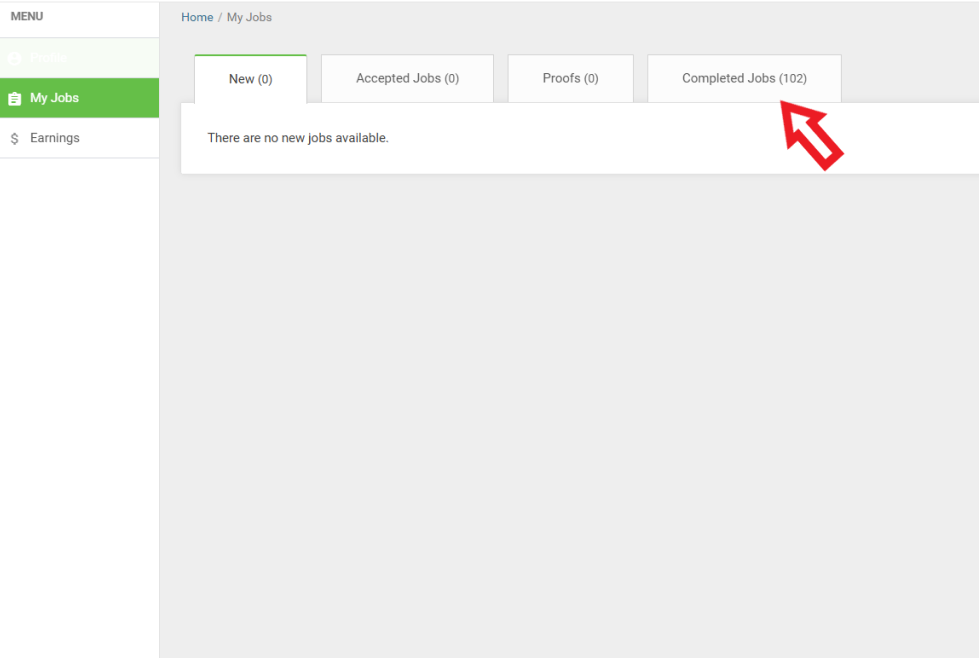
Task: Click the My Jobs breadcrumb text
Action: pyautogui.click(x=249, y=17)
